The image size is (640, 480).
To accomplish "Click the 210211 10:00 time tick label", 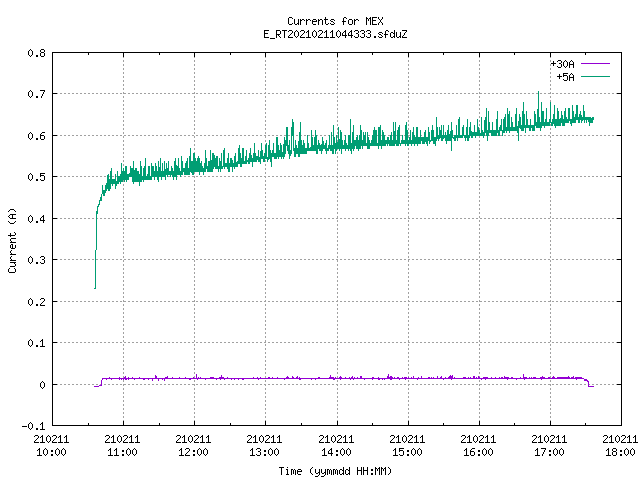I will point(51,446).
